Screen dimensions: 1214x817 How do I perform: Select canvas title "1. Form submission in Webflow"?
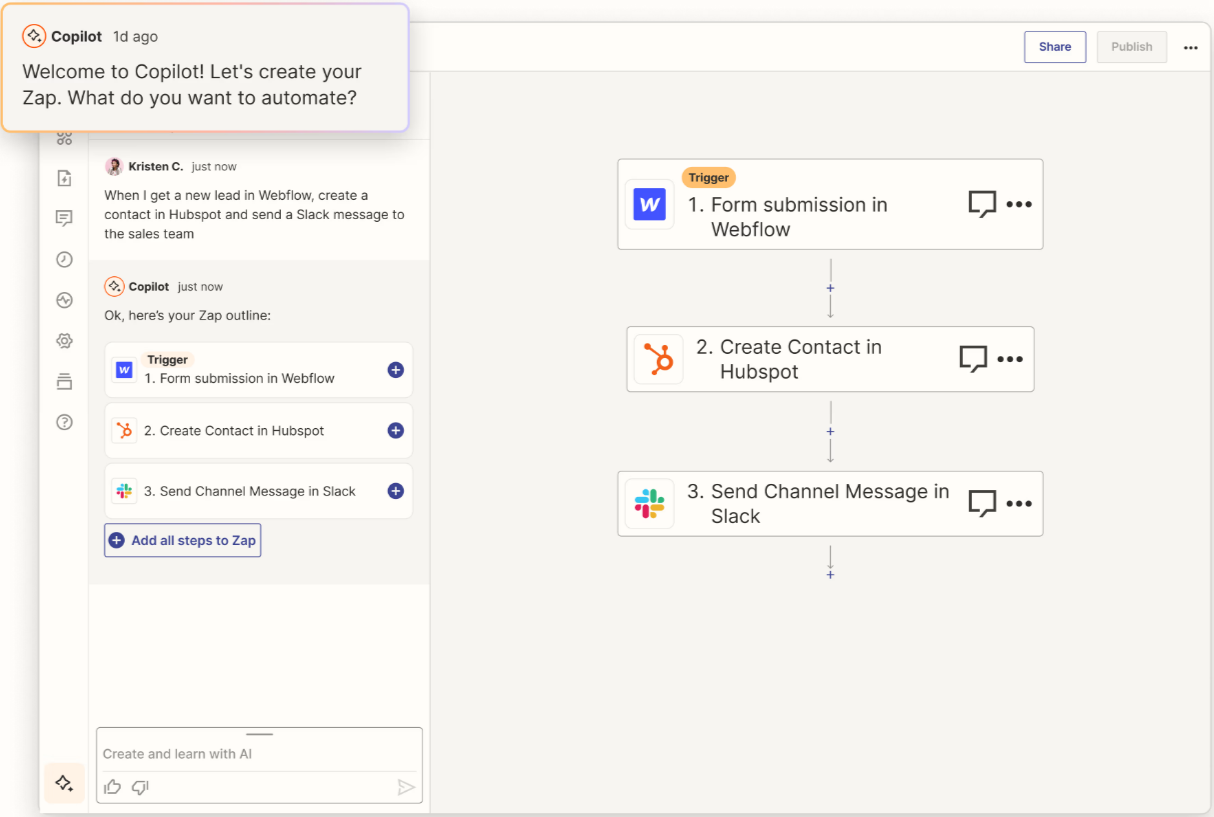coord(788,217)
